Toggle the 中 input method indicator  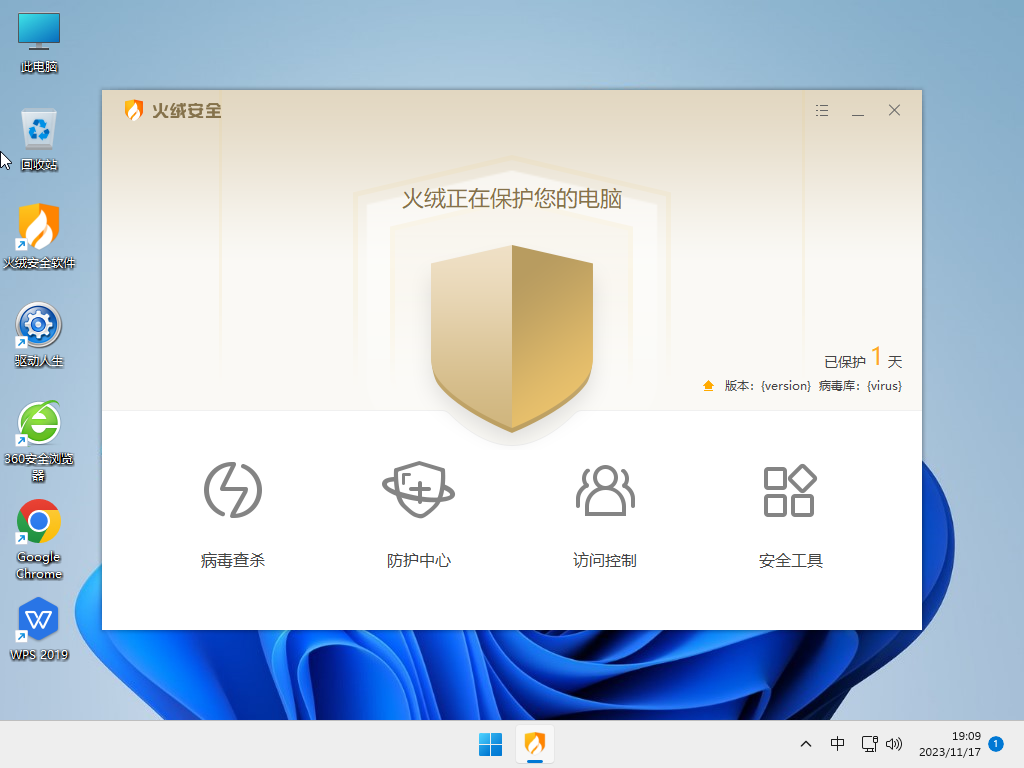837,744
